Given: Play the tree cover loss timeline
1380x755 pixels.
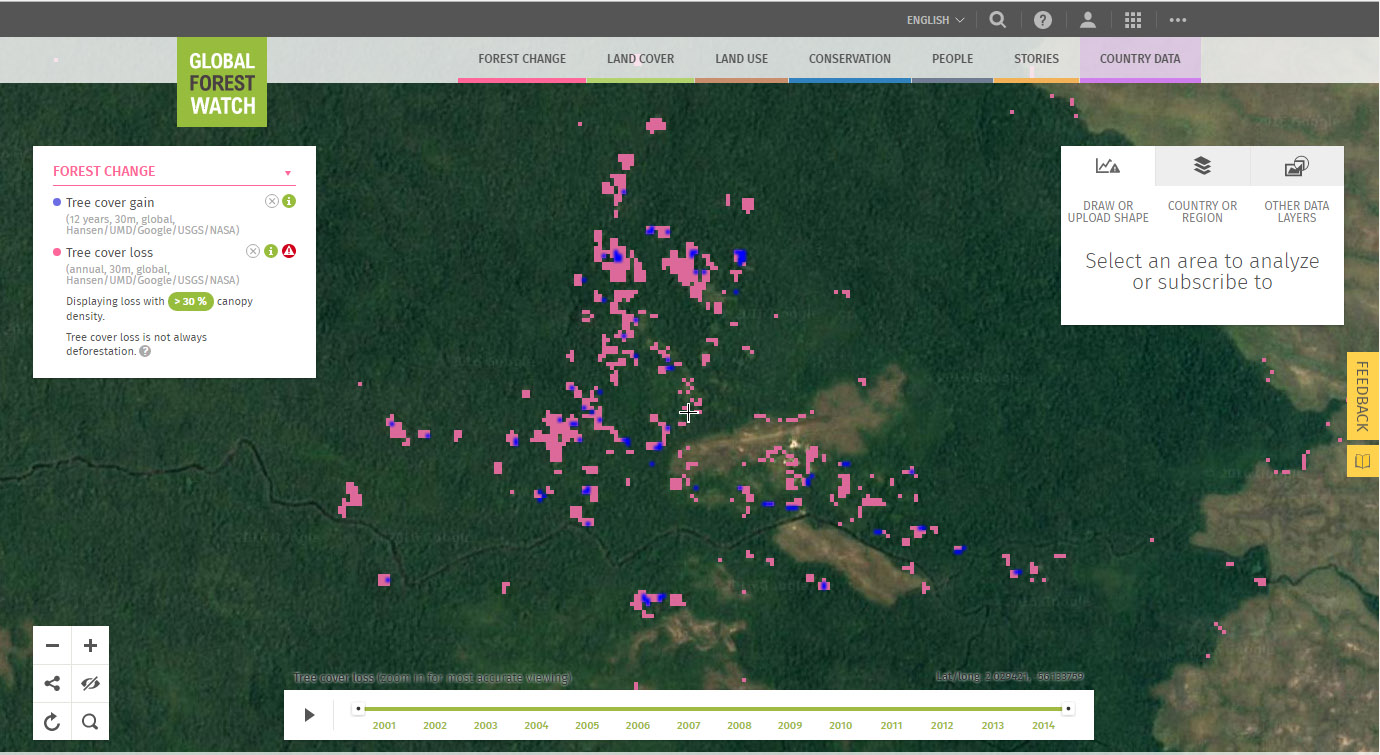Looking at the screenshot, I should coord(309,715).
